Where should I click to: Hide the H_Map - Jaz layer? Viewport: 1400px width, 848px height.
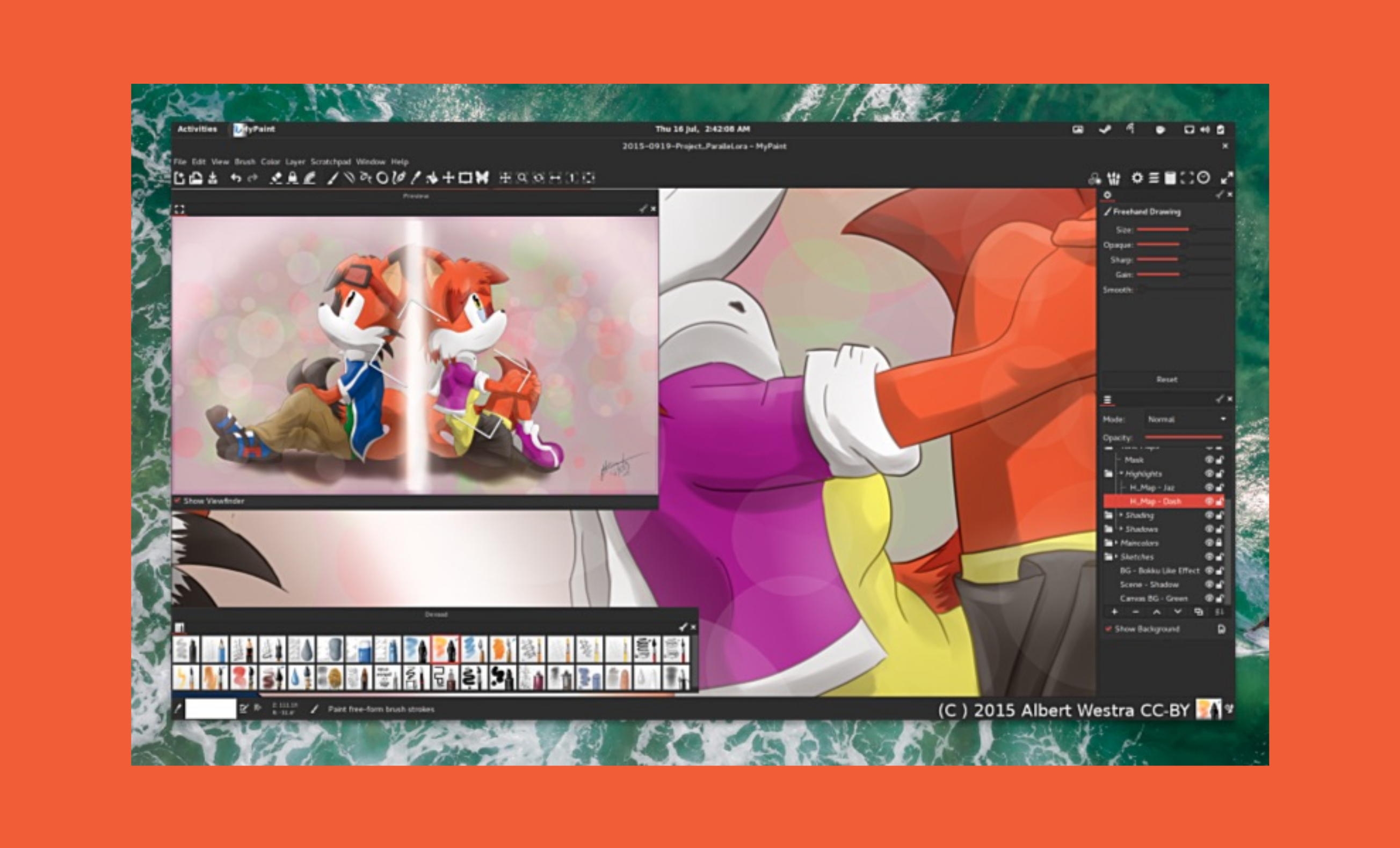(x=1210, y=487)
